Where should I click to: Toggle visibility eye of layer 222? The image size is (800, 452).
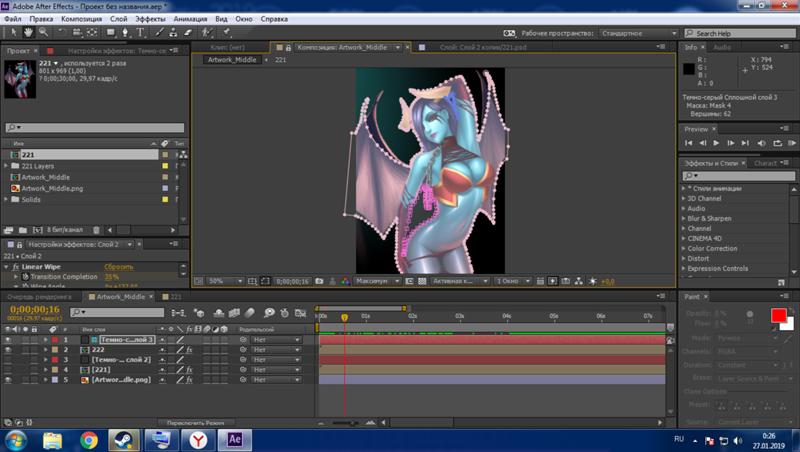point(8,350)
